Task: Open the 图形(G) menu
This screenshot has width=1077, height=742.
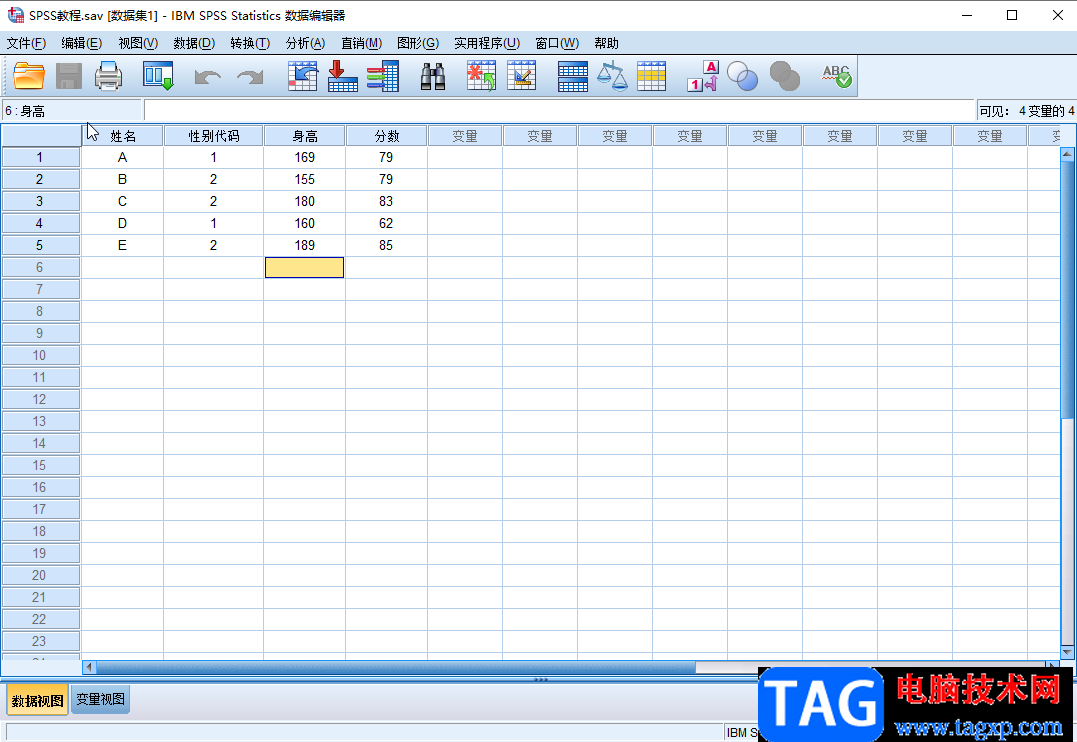Action: (x=418, y=43)
